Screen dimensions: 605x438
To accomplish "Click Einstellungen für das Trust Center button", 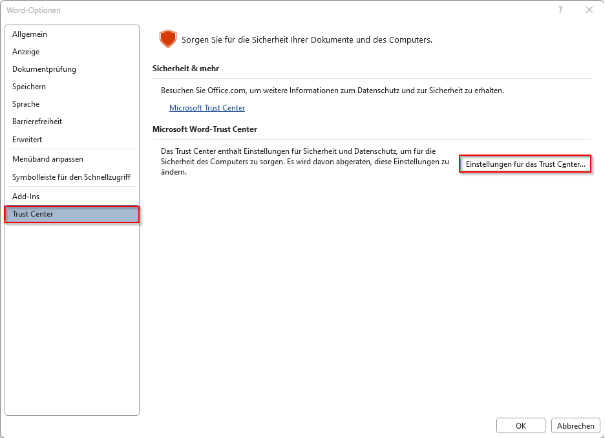I will click(525, 164).
